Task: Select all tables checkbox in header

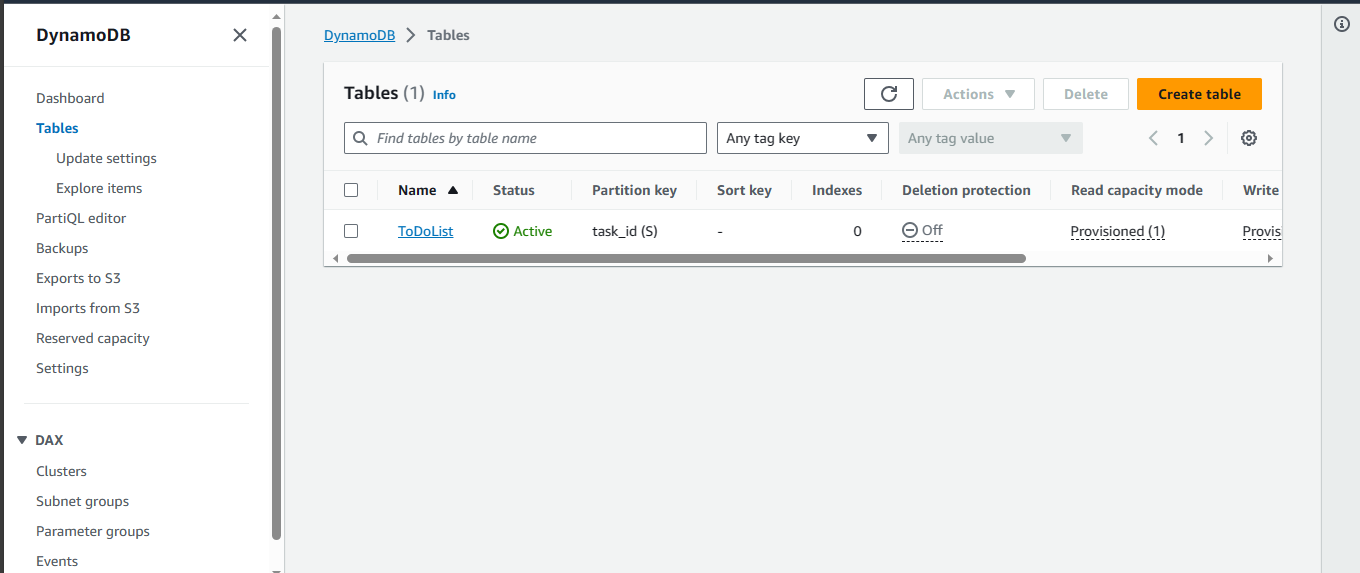Action: [x=351, y=190]
